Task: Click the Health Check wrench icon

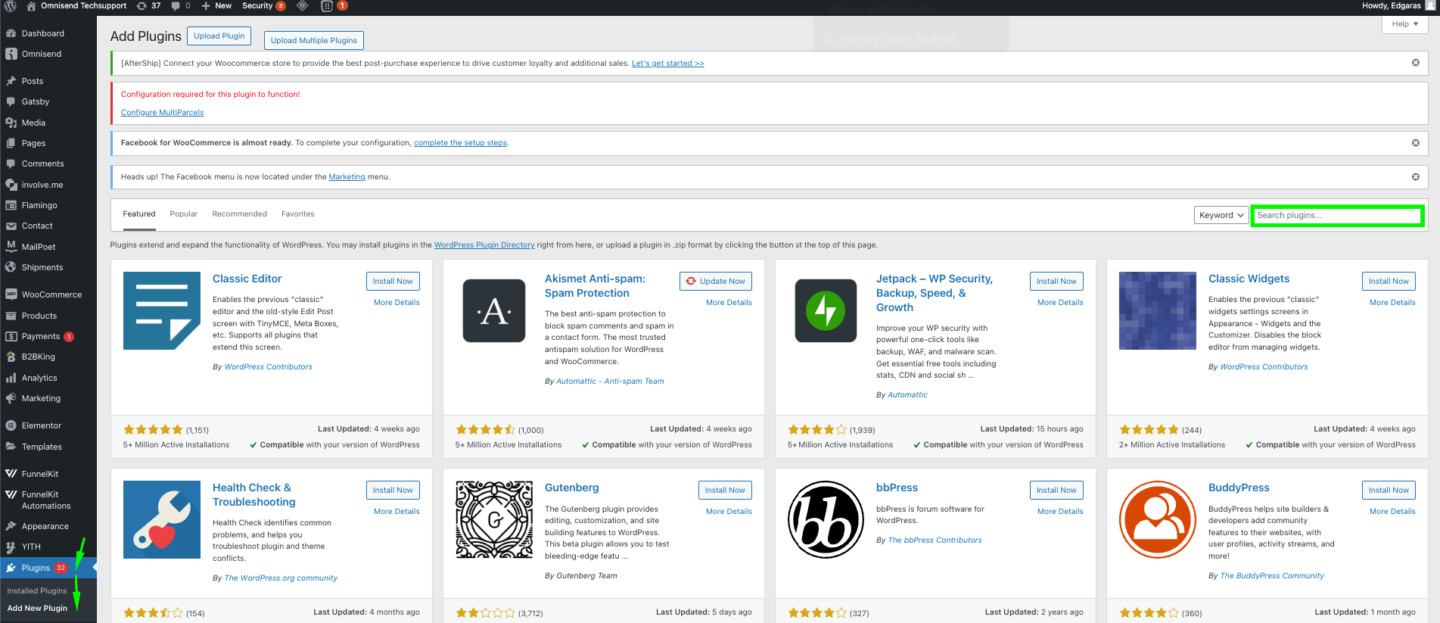Action: click(x=162, y=519)
